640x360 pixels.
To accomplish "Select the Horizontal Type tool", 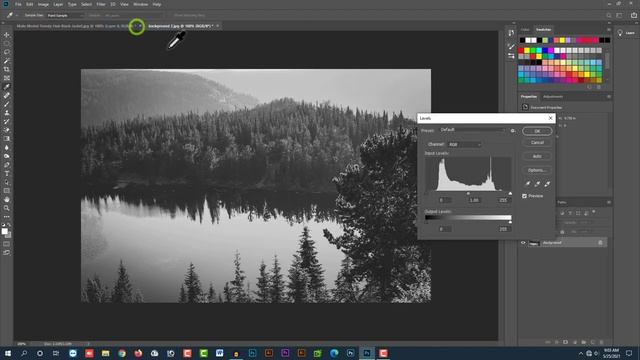I will click(7, 173).
